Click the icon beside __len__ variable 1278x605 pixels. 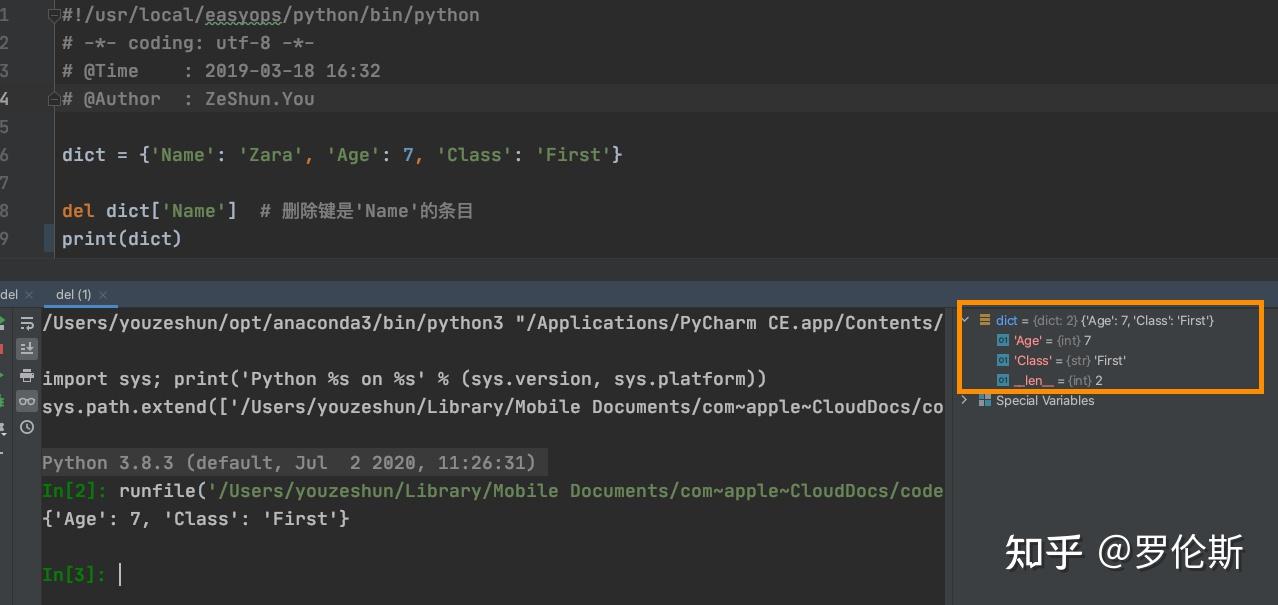tap(1003, 381)
